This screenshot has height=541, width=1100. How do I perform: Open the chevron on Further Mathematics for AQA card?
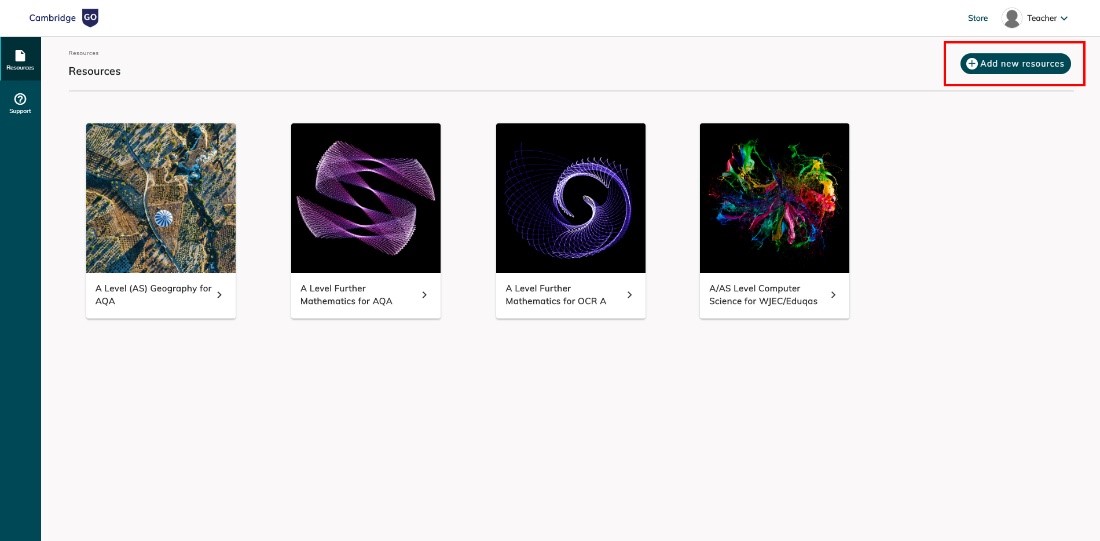424,295
